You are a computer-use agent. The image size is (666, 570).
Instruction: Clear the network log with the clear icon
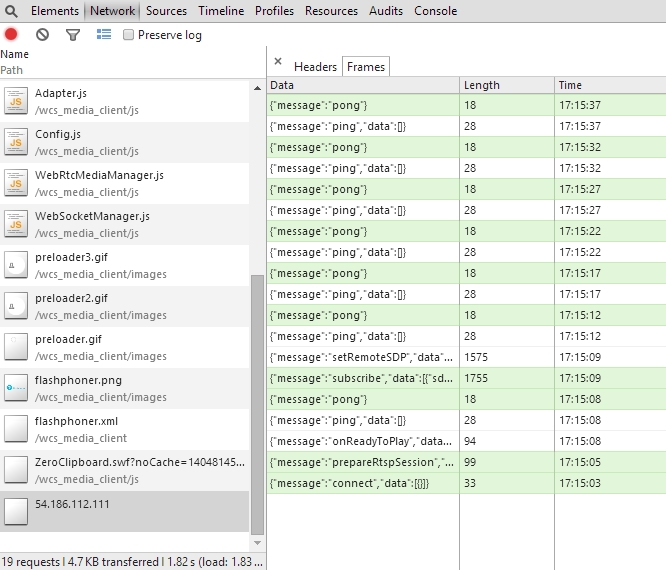[42, 34]
